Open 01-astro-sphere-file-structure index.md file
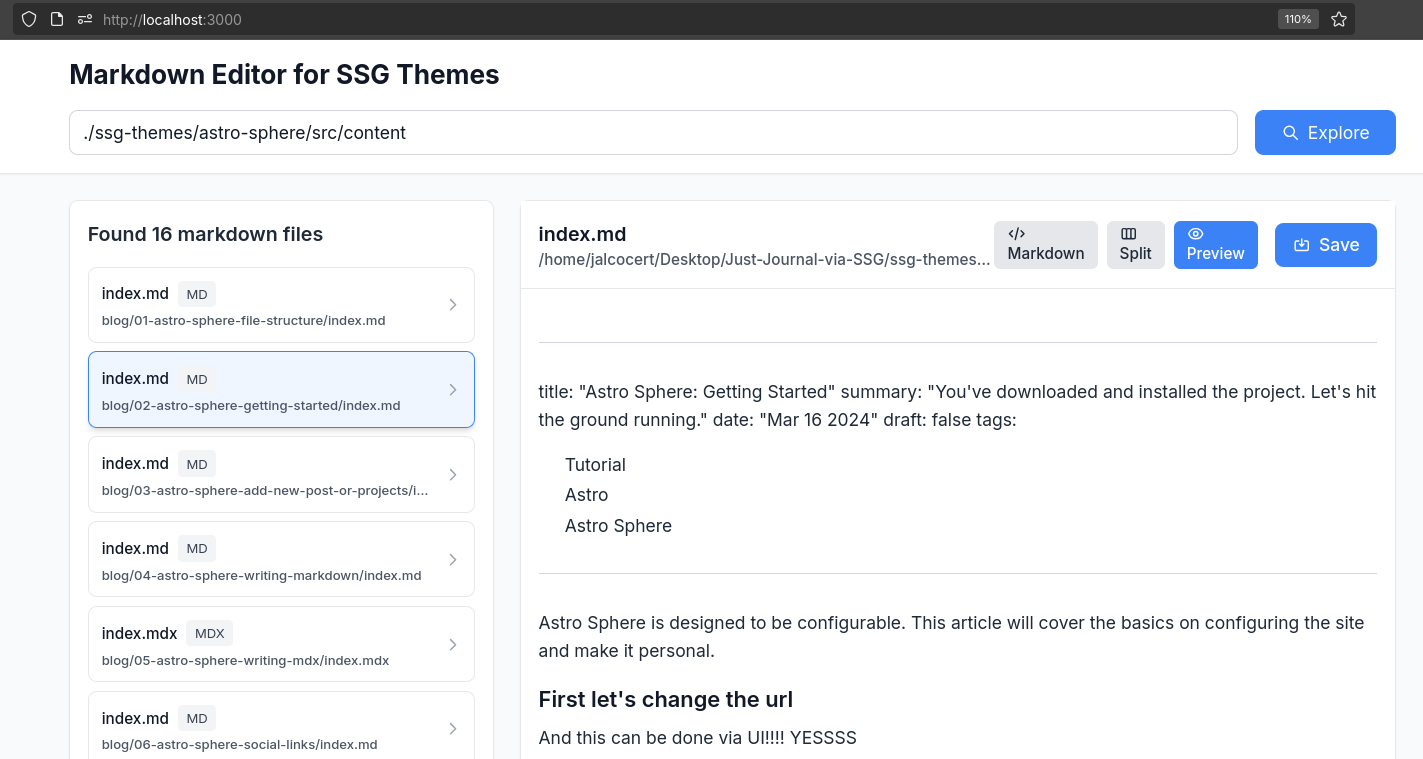 pyautogui.click(x=281, y=305)
